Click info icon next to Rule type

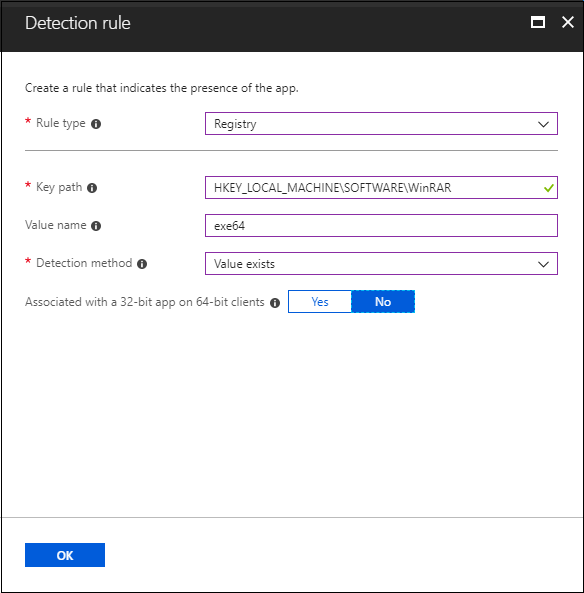point(96,124)
